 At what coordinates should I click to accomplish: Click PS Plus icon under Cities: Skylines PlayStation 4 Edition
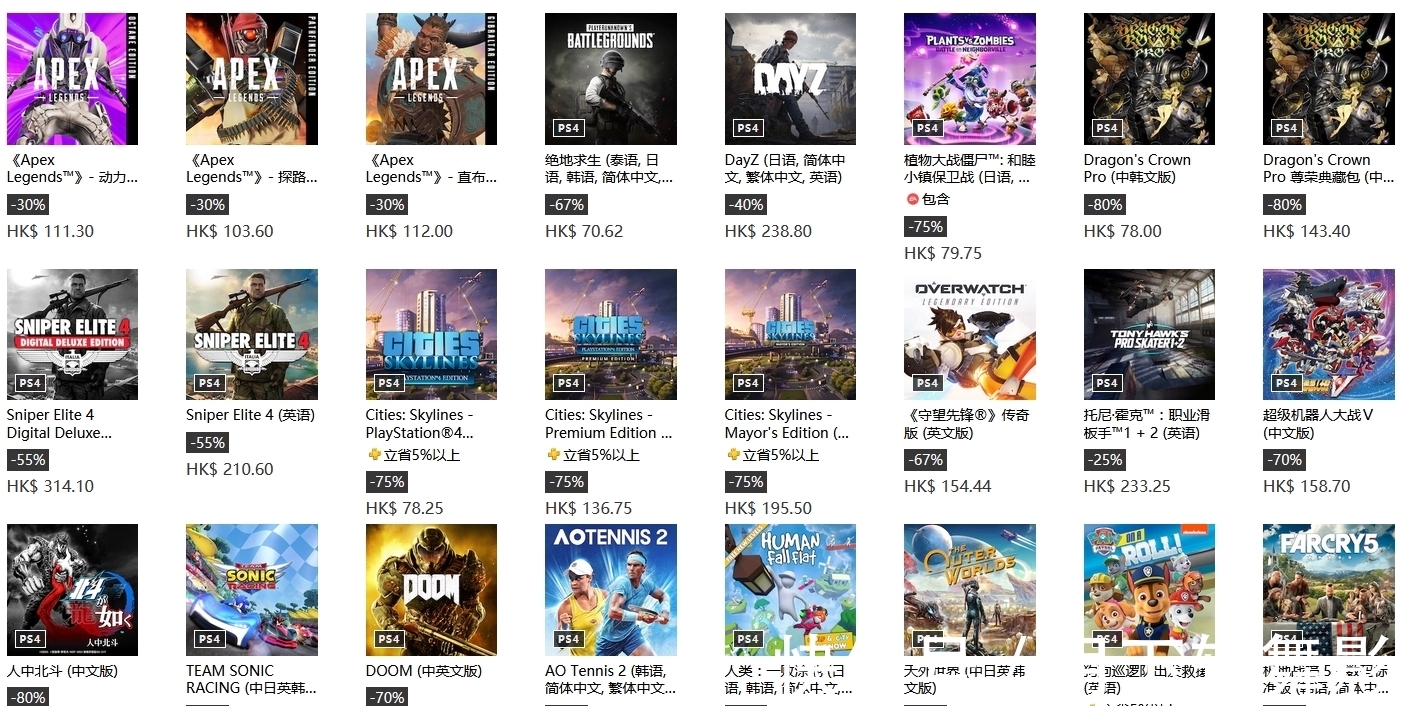(x=374, y=455)
